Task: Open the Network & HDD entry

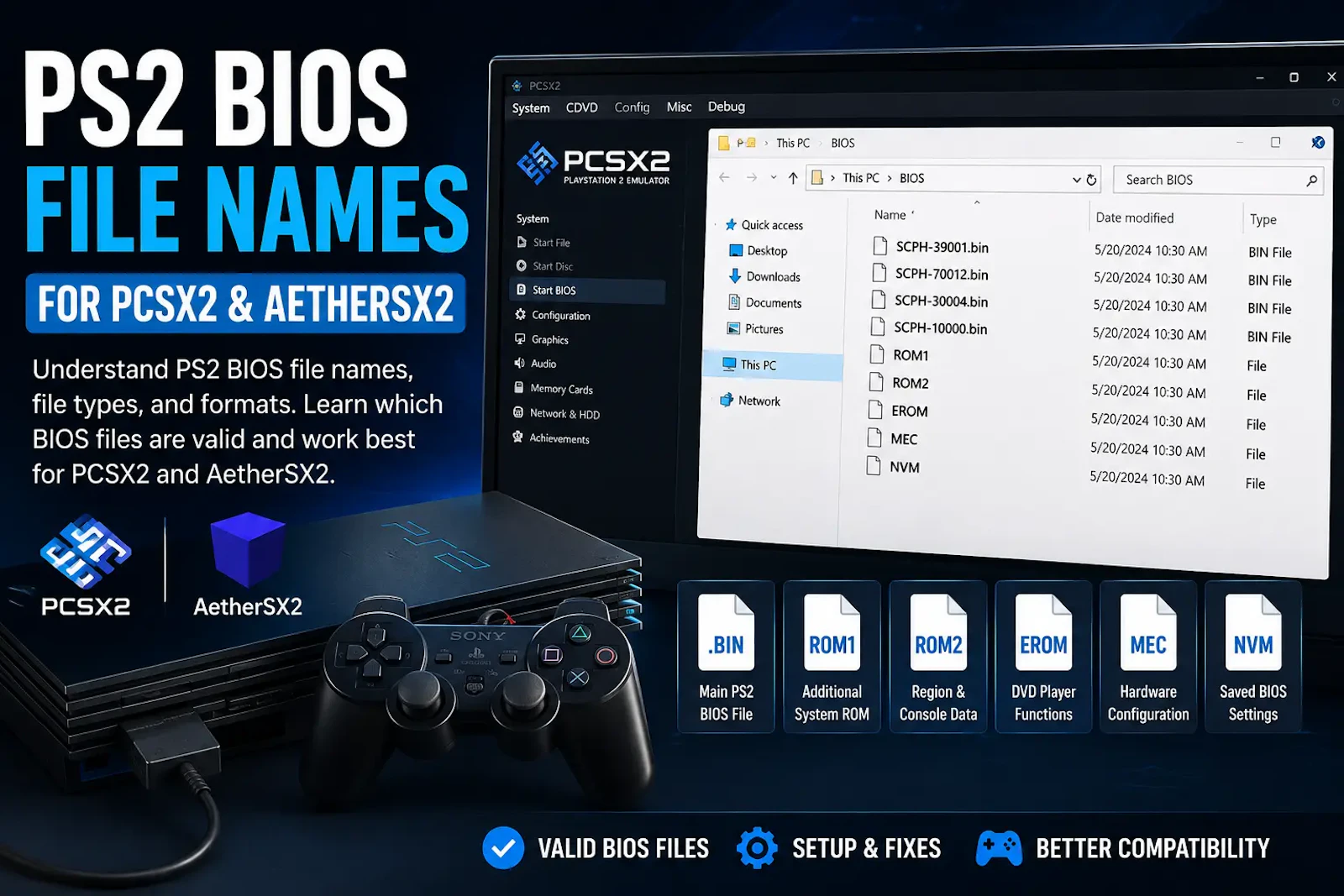Action: (556, 413)
